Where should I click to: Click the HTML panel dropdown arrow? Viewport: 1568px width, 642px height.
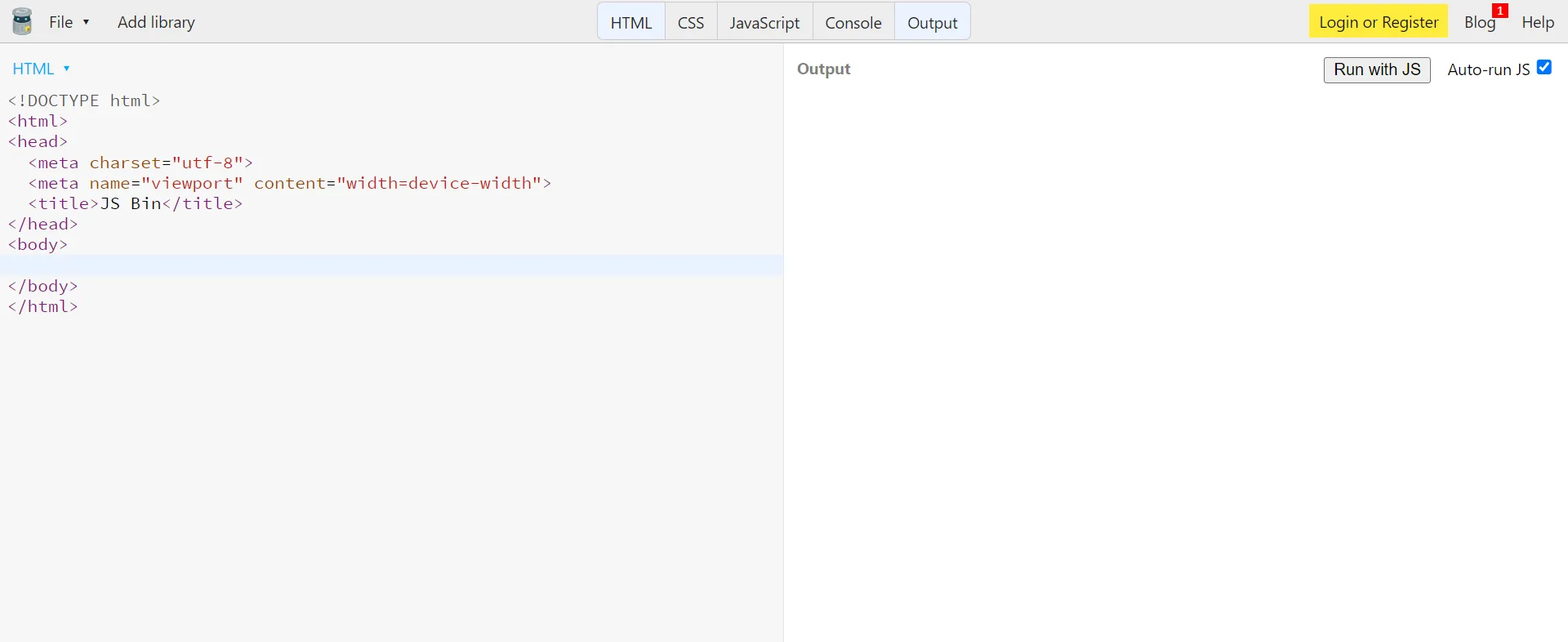point(67,69)
